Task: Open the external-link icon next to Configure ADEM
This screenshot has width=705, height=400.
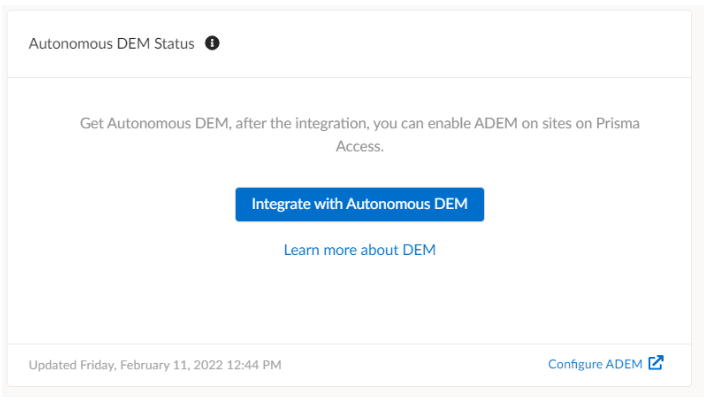Action: 656,363
